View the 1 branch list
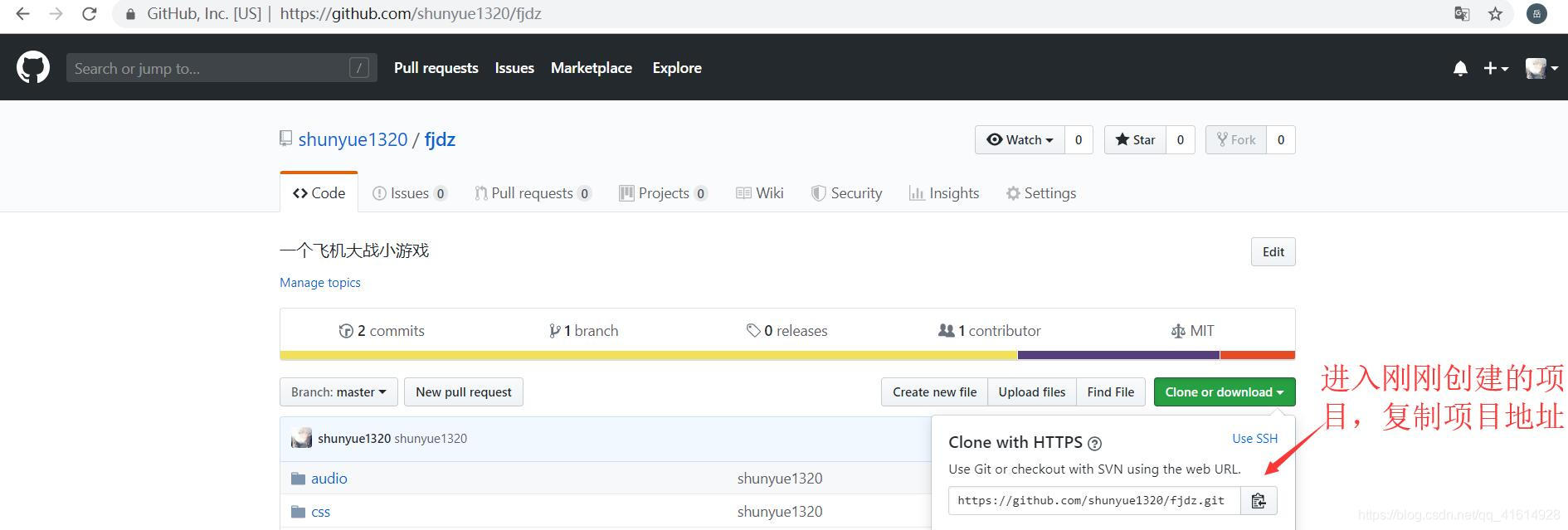Viewport: 1568px width, 530px height. (583, 331)
